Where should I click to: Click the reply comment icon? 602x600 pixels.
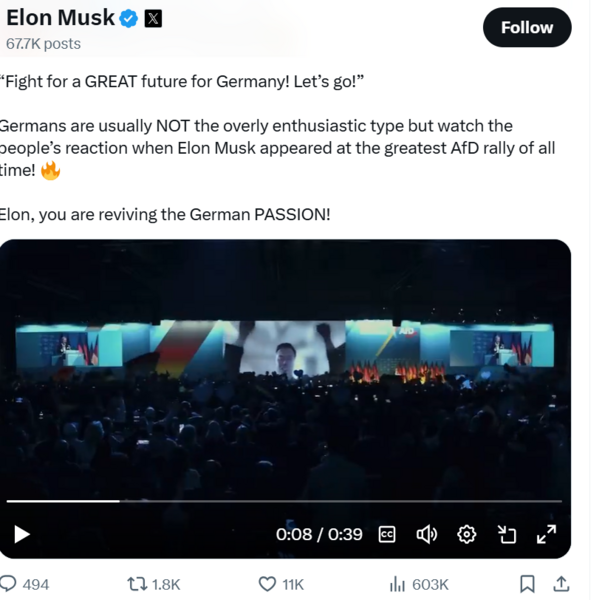[x=9, y=584]
